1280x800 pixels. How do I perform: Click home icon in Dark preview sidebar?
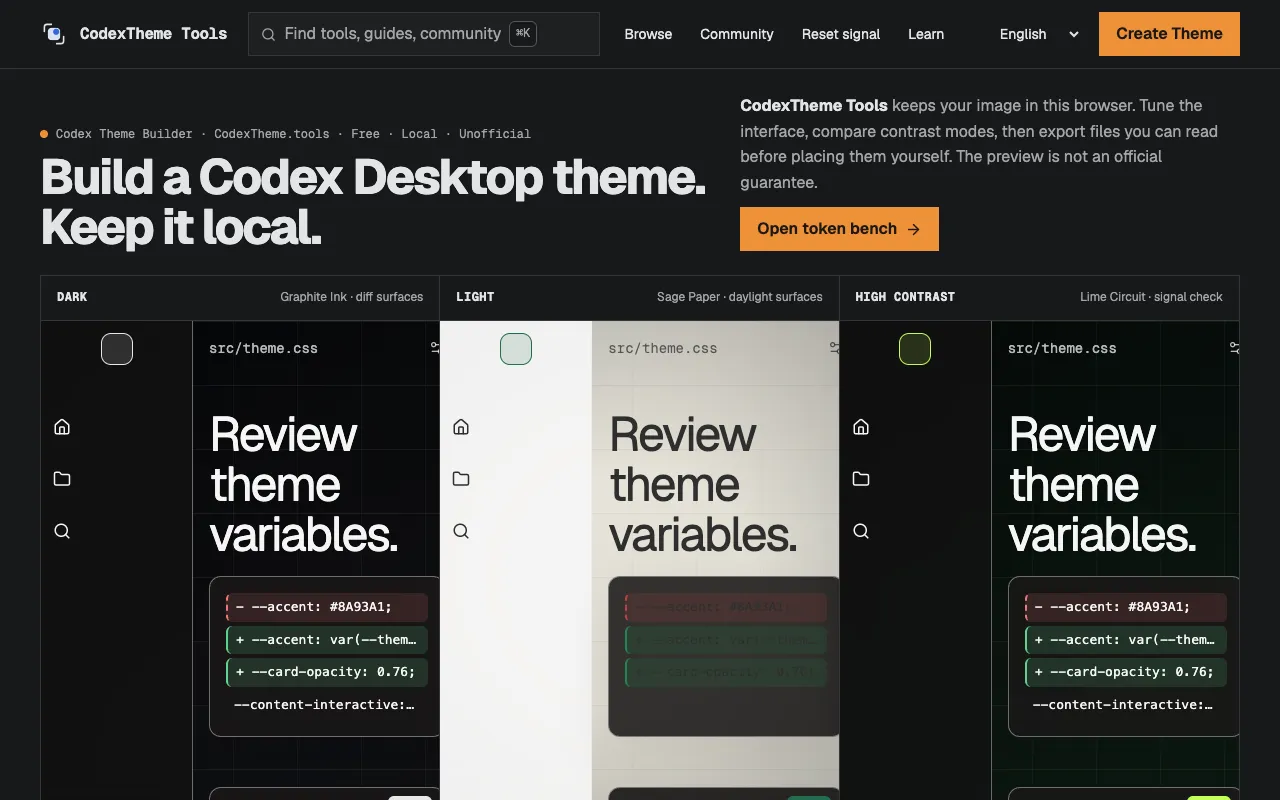pos(62,427)
